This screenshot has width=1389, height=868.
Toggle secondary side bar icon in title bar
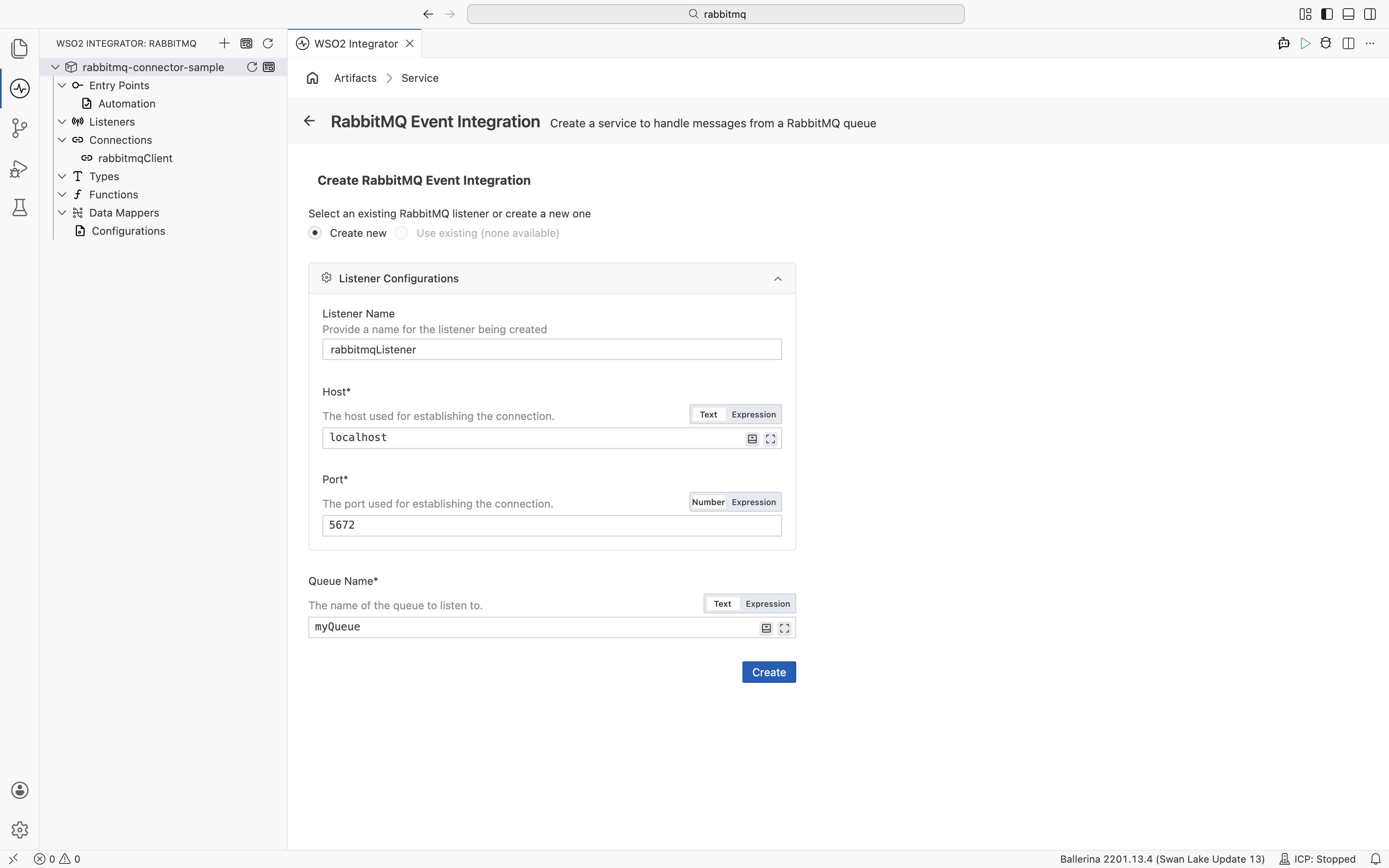[x=1370, y=14]
